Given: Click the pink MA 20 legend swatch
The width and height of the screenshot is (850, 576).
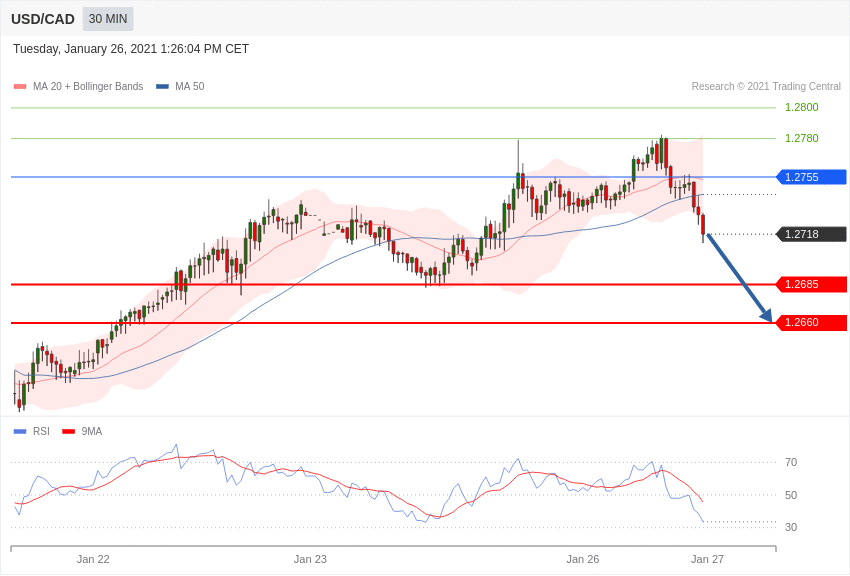Looking at the screenshot, I should tap(20, 87).
